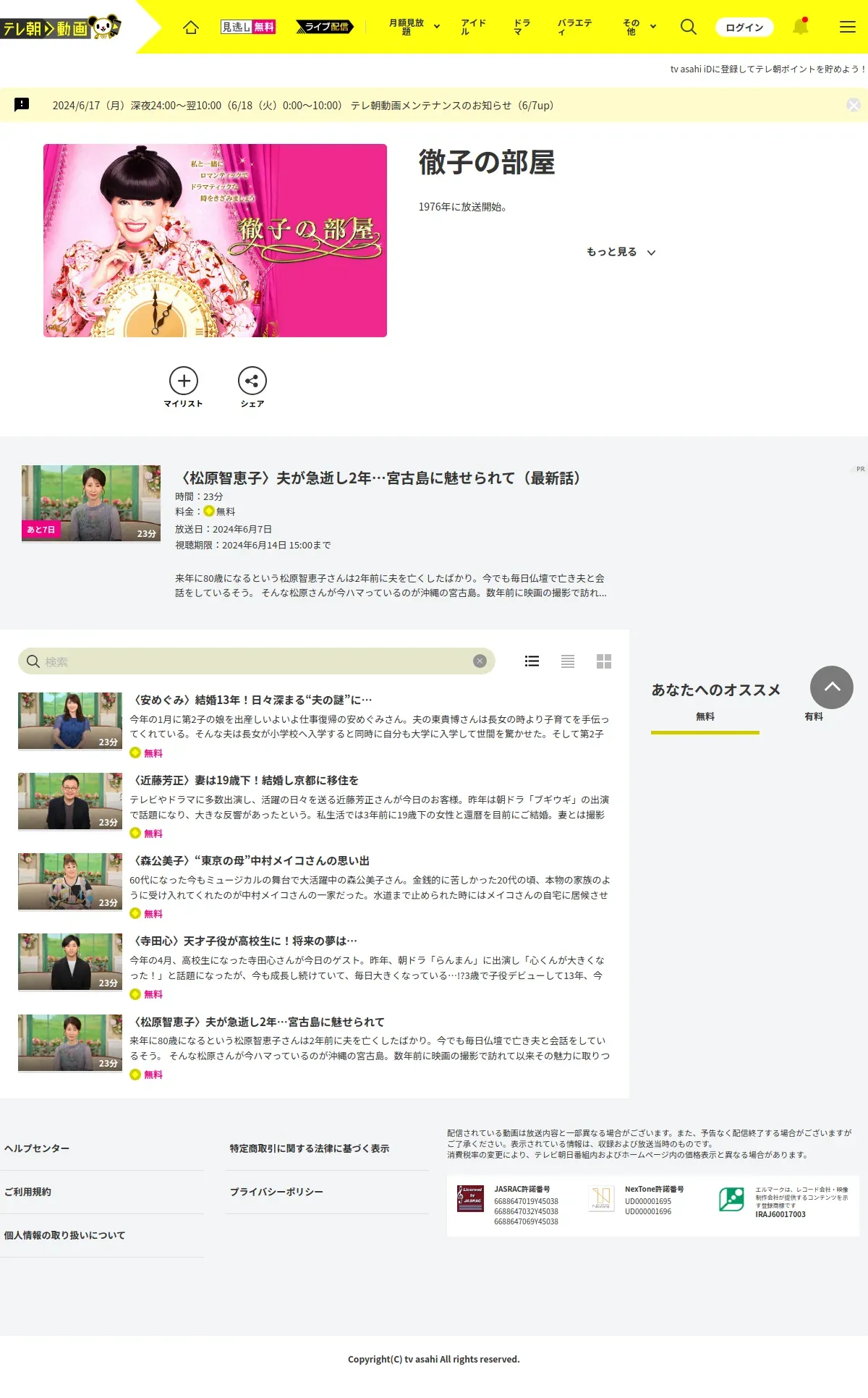This screenshot has height=1398, width=868.
Task: Open ドラマ menu item
Action: coord(522,27)
